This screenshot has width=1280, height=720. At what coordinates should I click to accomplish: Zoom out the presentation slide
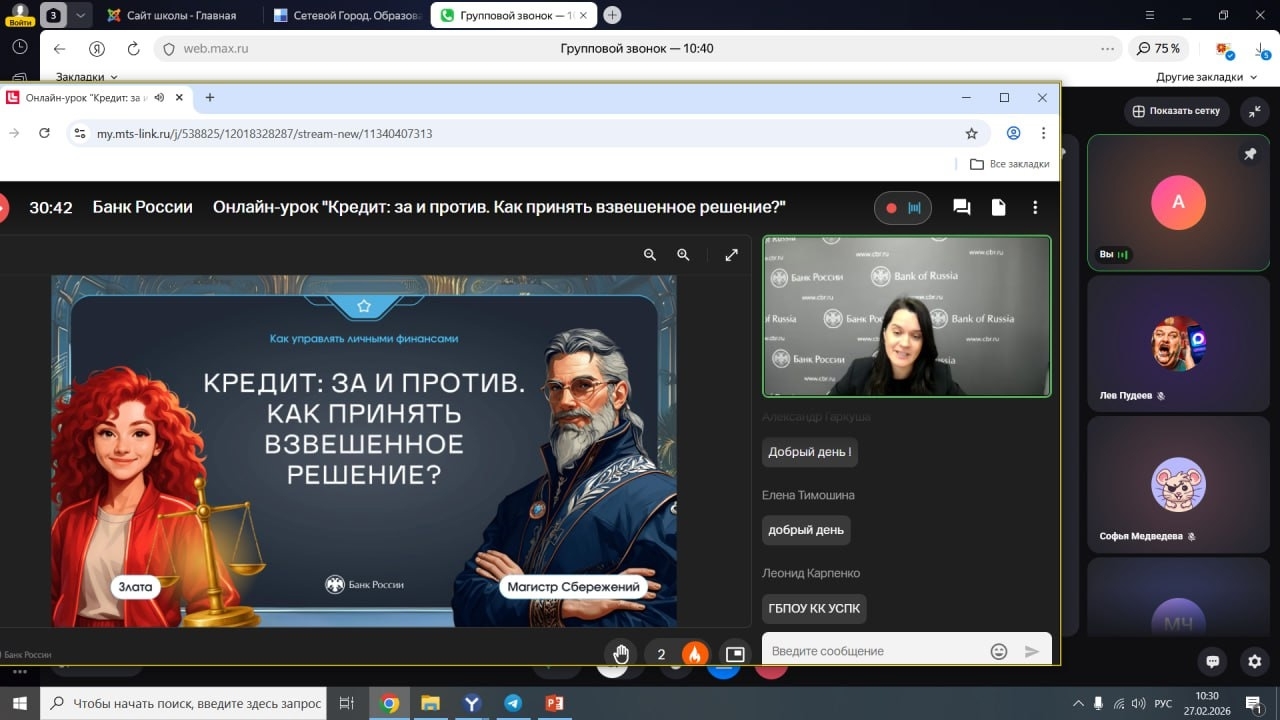click(x=650, y=255)
